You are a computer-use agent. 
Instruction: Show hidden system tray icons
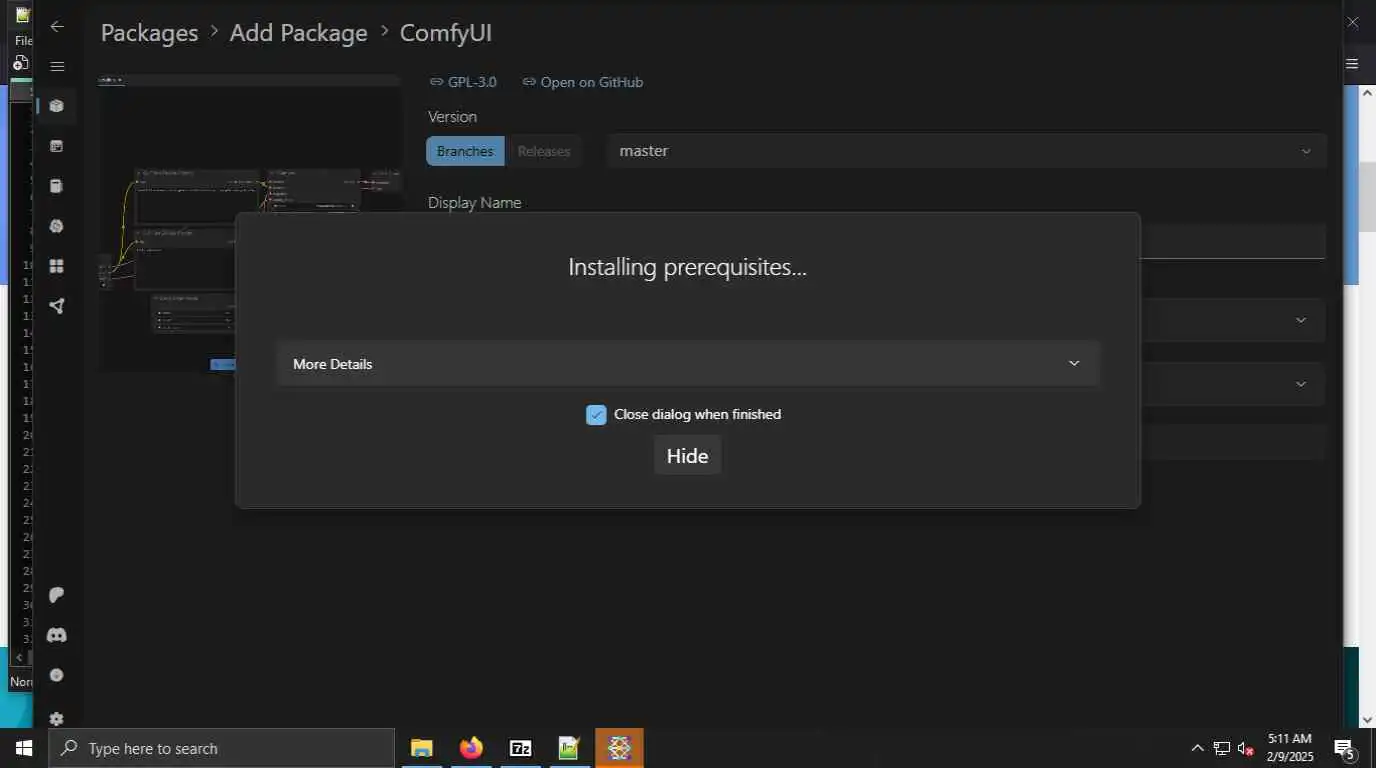[1197, 748]
